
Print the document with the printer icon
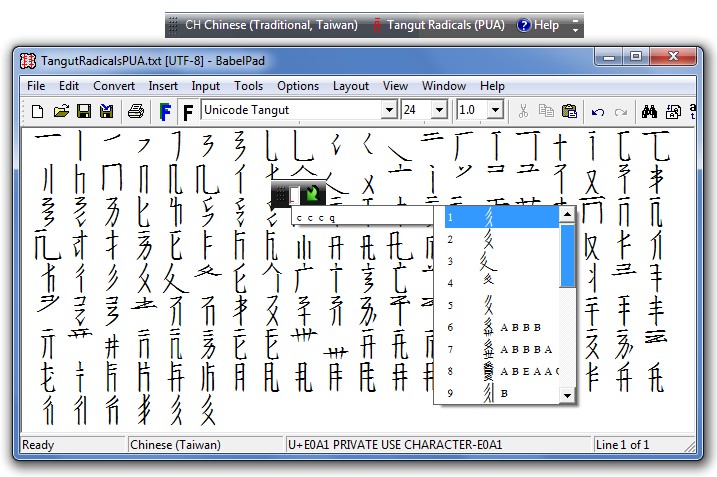(136, 111)
